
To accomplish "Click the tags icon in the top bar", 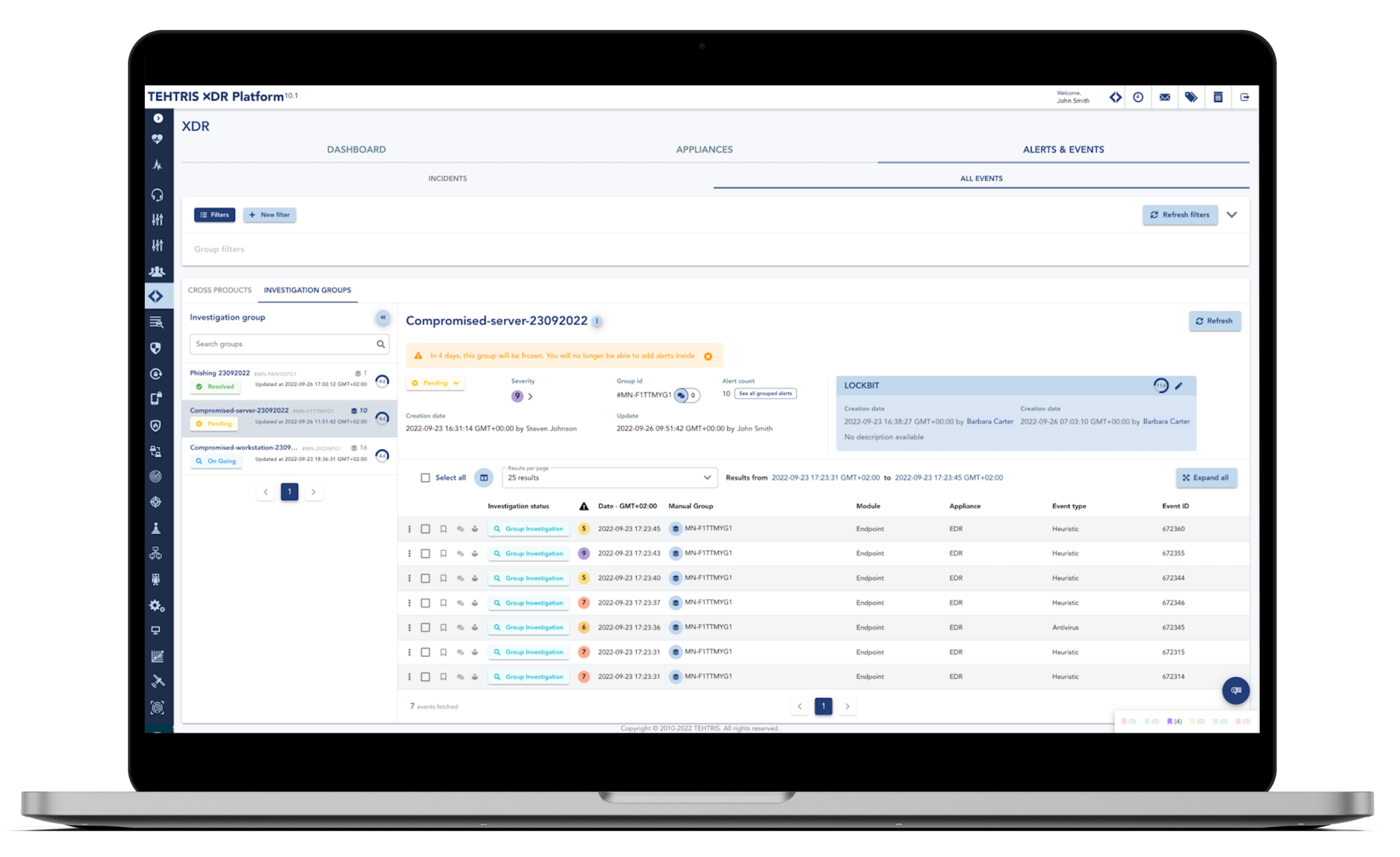I will click(x=1191, y=97).
